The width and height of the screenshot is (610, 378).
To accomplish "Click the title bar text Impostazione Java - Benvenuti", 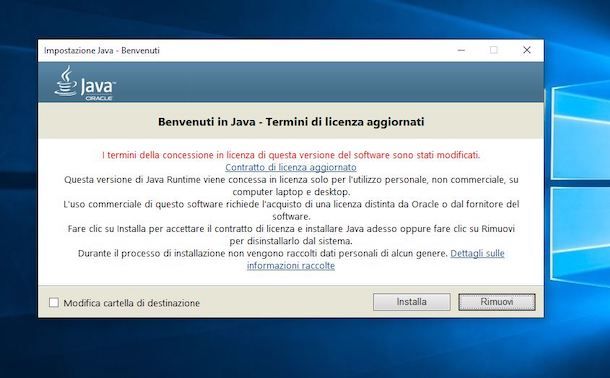I will click(102, 51).
